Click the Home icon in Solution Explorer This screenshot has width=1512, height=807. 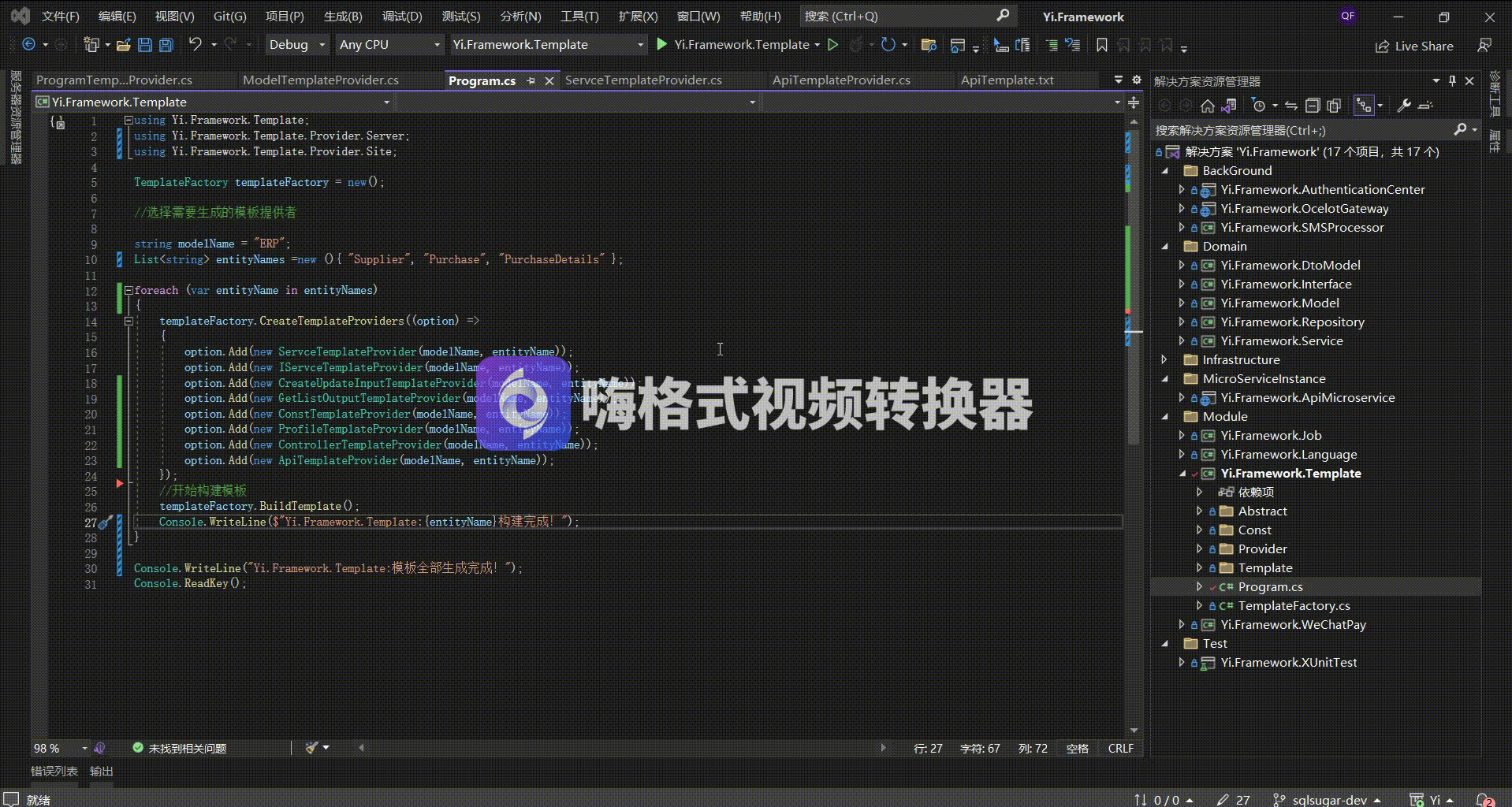pos(1207,106)
